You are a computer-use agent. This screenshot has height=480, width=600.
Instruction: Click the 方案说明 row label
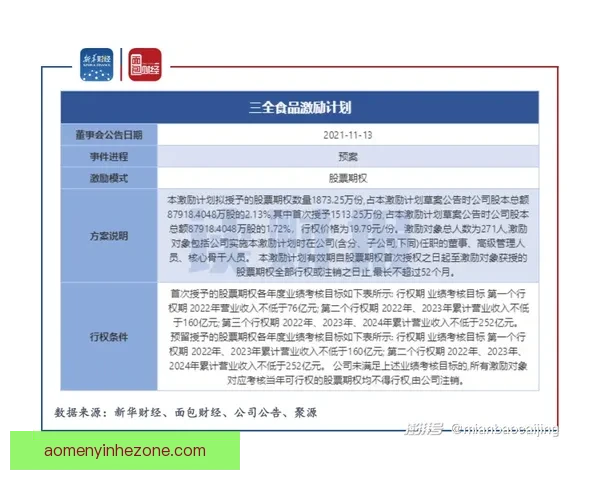[109, 236]
